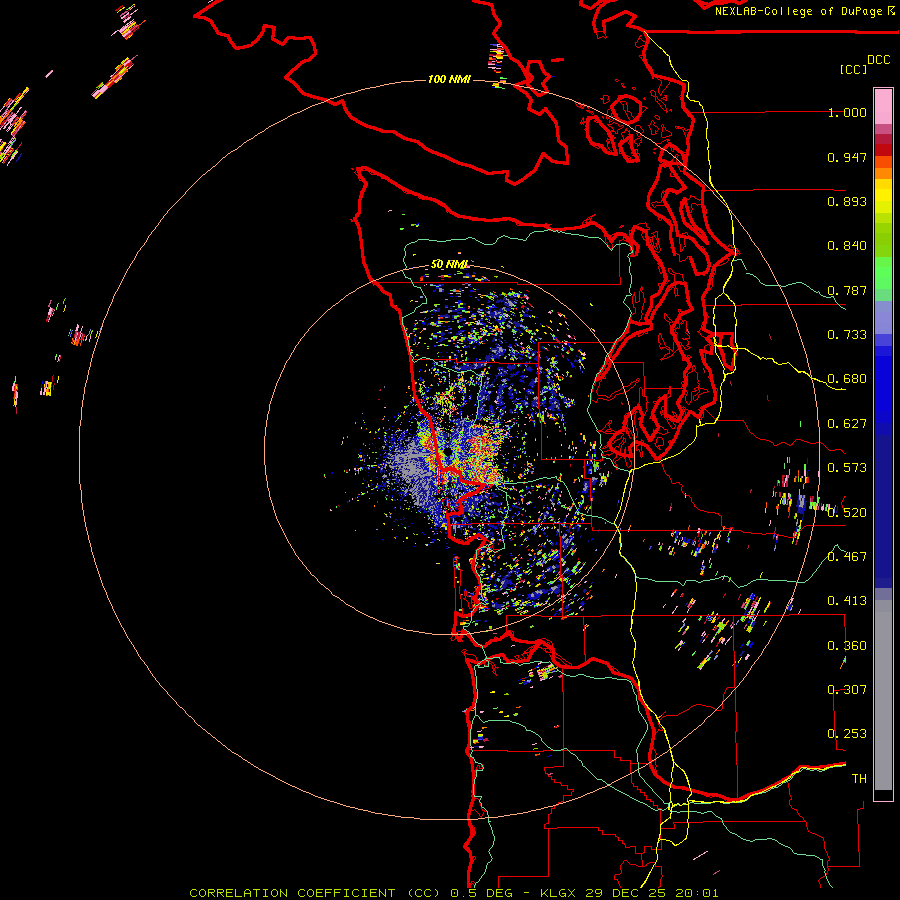Select the 0.947 scale value

tap(847, 157)
